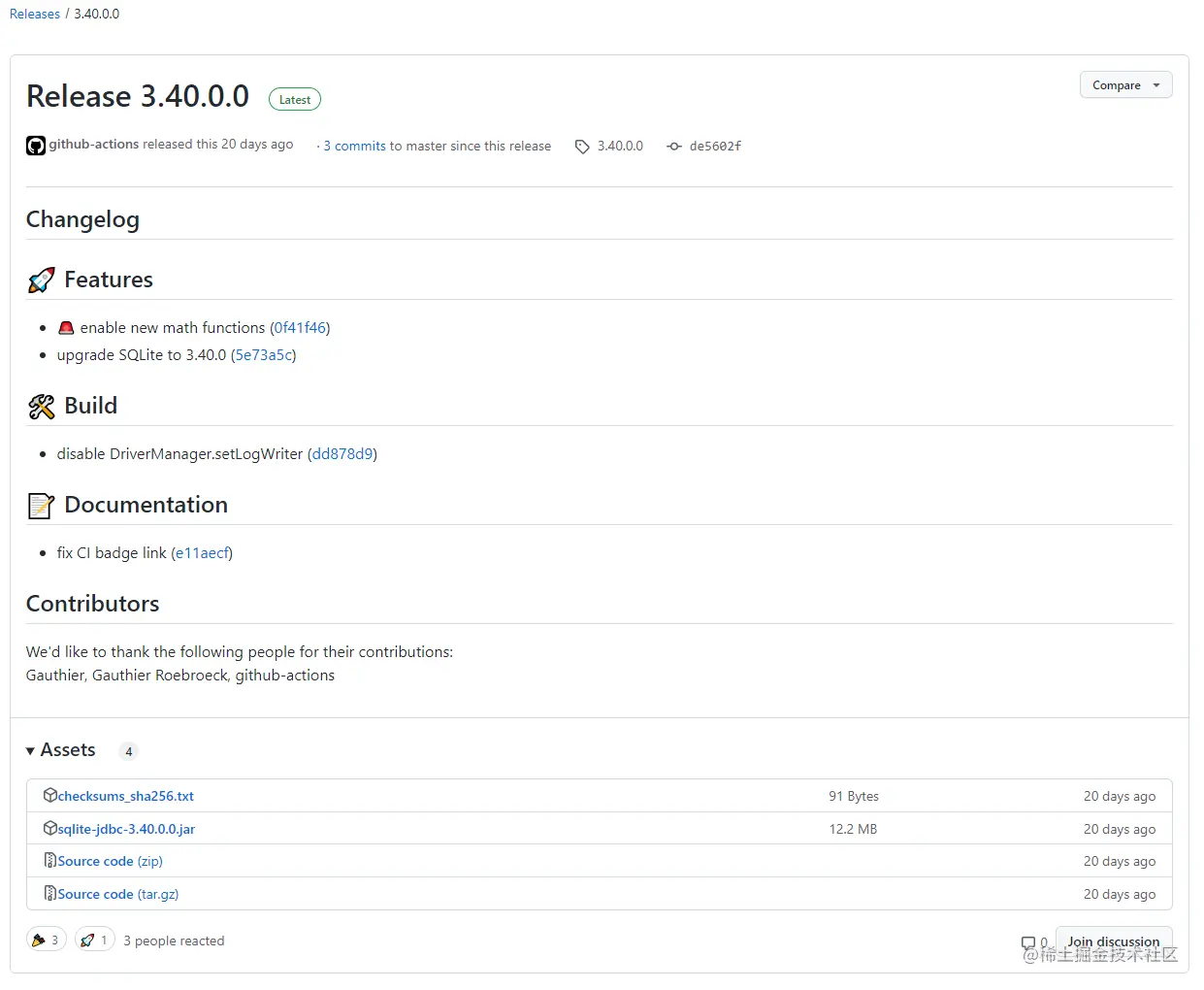Click the Features heading text
This screenshot has height=990, width=1204.
(109, 280)
